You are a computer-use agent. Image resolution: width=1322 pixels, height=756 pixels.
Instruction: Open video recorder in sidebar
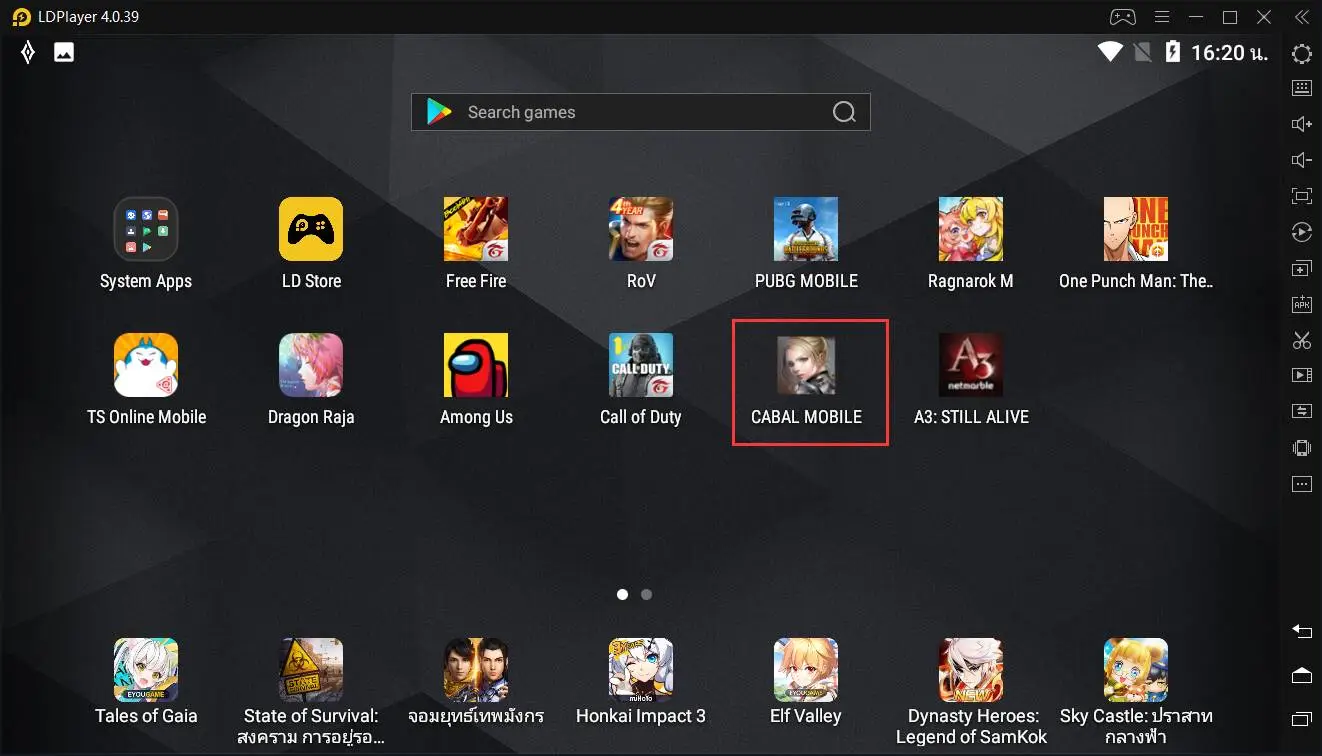pyautogui.click(x=1302, y=376)
